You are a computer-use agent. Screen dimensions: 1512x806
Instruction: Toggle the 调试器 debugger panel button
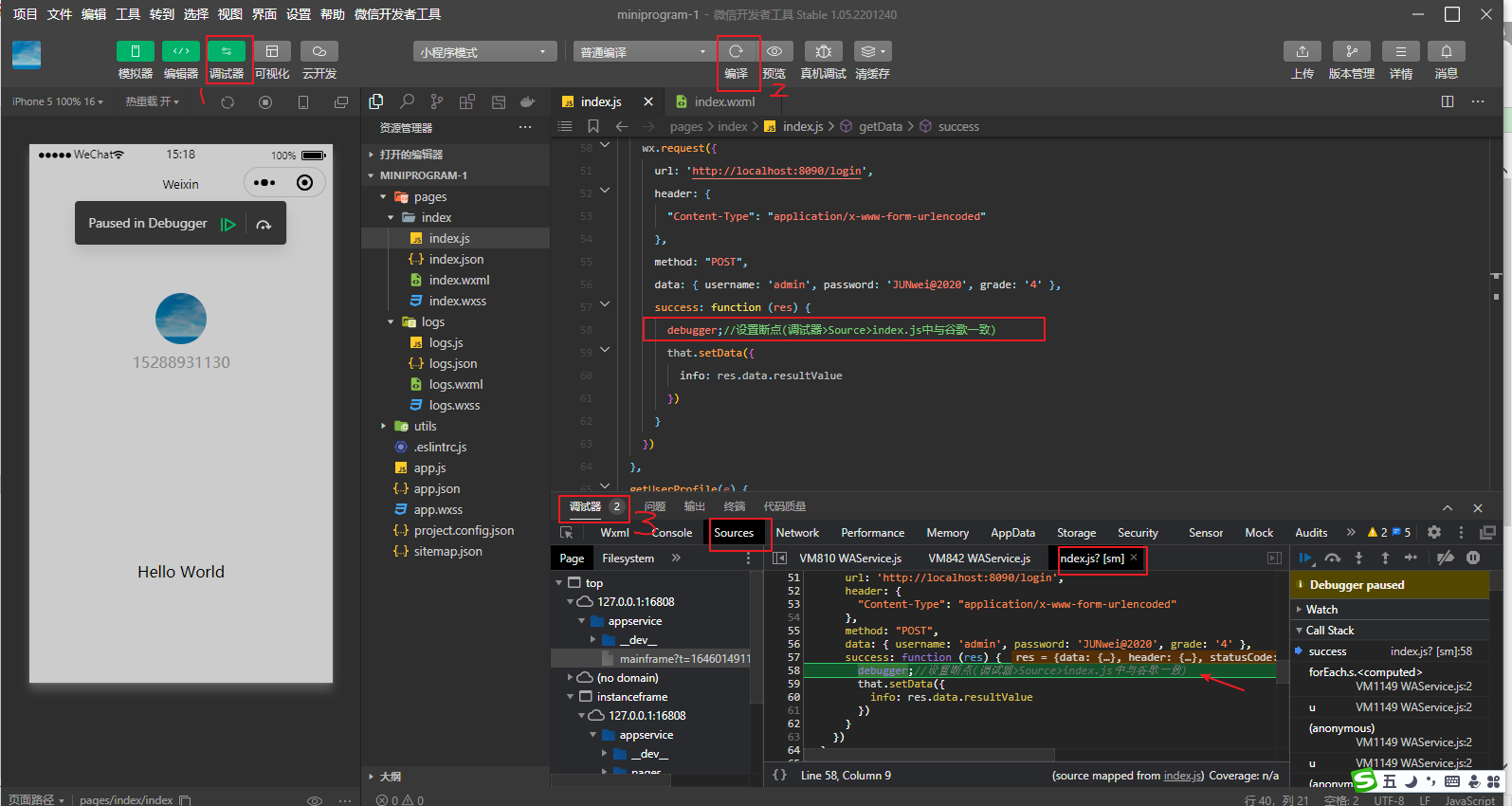(x=227, y=51)
